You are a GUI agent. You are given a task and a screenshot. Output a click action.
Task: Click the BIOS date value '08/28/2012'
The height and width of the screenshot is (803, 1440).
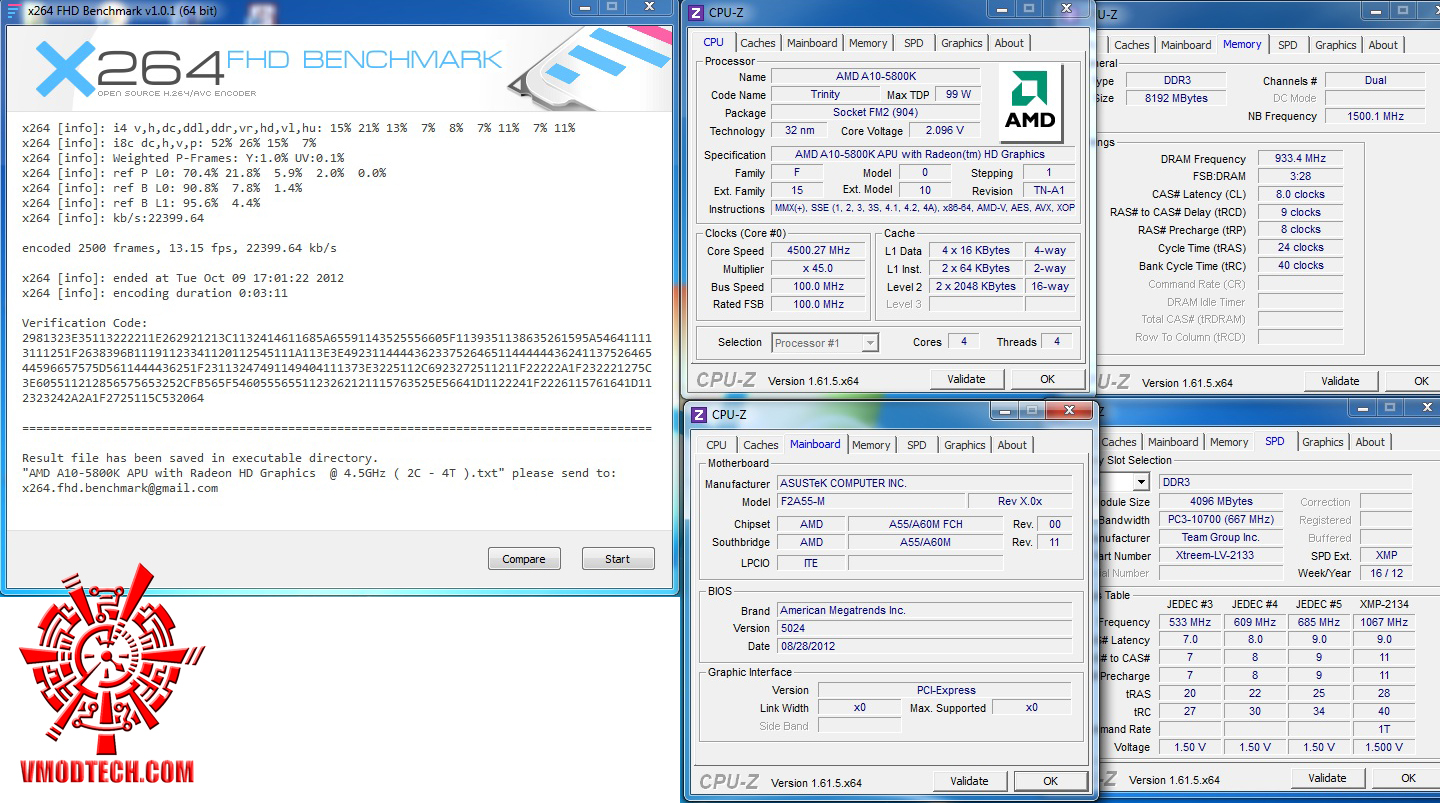coord(925,646)
